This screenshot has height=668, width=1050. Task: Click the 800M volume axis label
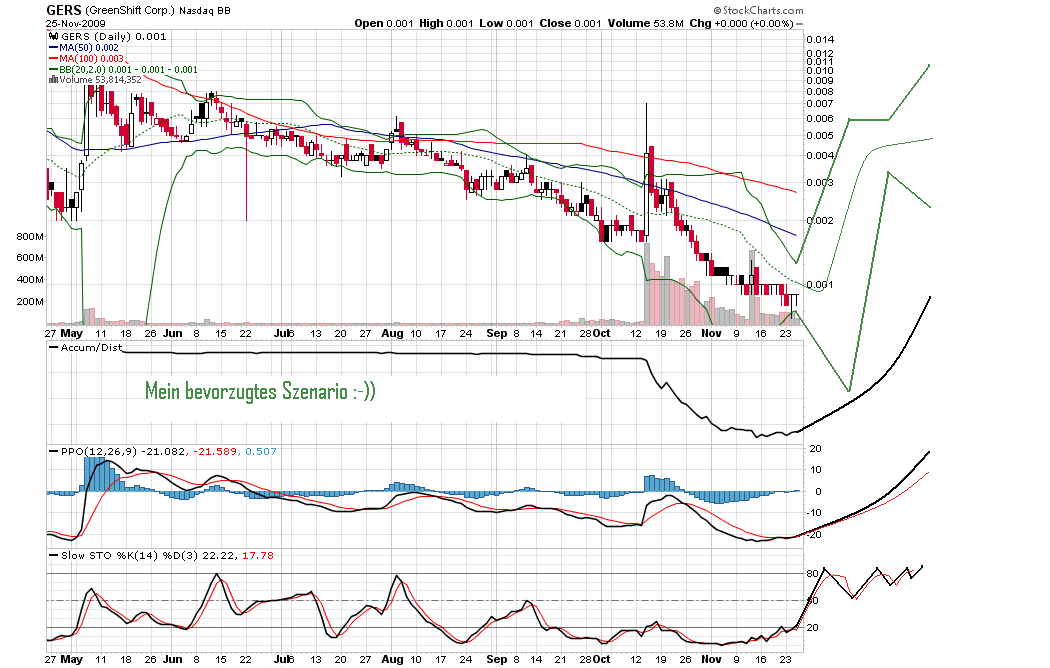[x=30, y=236]
